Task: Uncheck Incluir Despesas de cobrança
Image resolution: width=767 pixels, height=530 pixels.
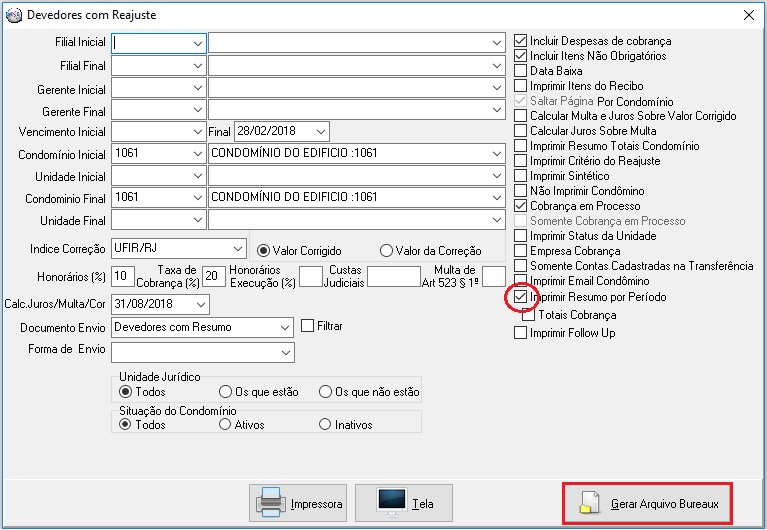Action: click(520, 41)
